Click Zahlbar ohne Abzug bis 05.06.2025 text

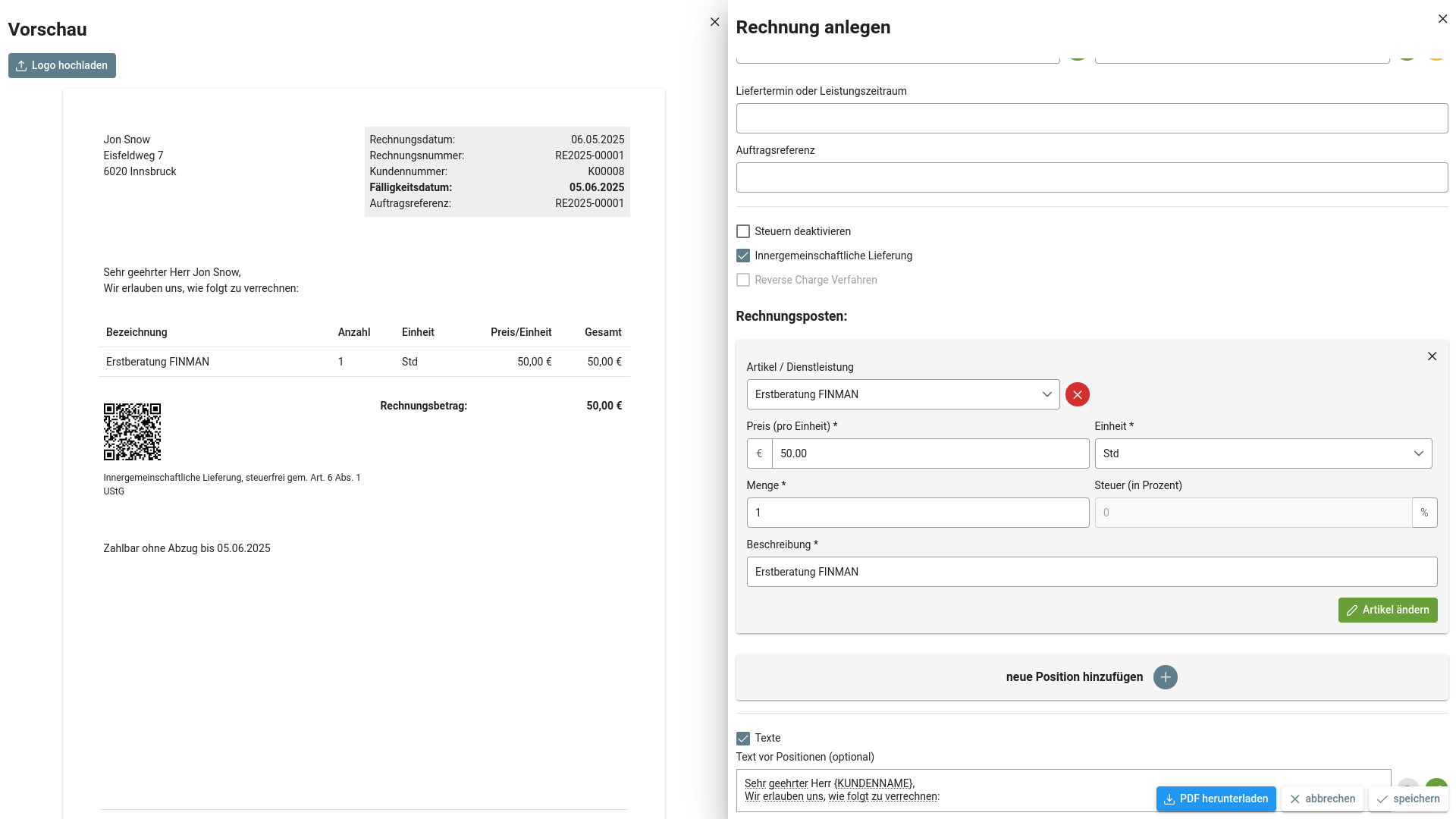pos(187,548)
